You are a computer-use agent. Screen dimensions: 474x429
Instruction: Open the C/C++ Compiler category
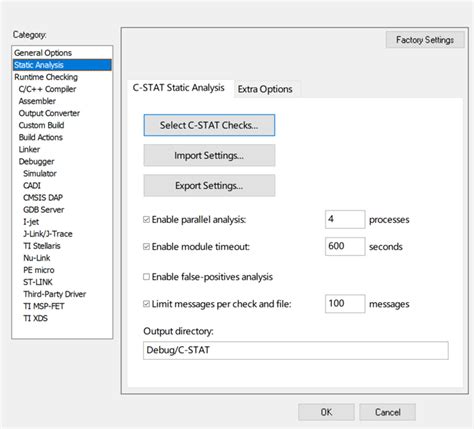click(x=47, y=89)
